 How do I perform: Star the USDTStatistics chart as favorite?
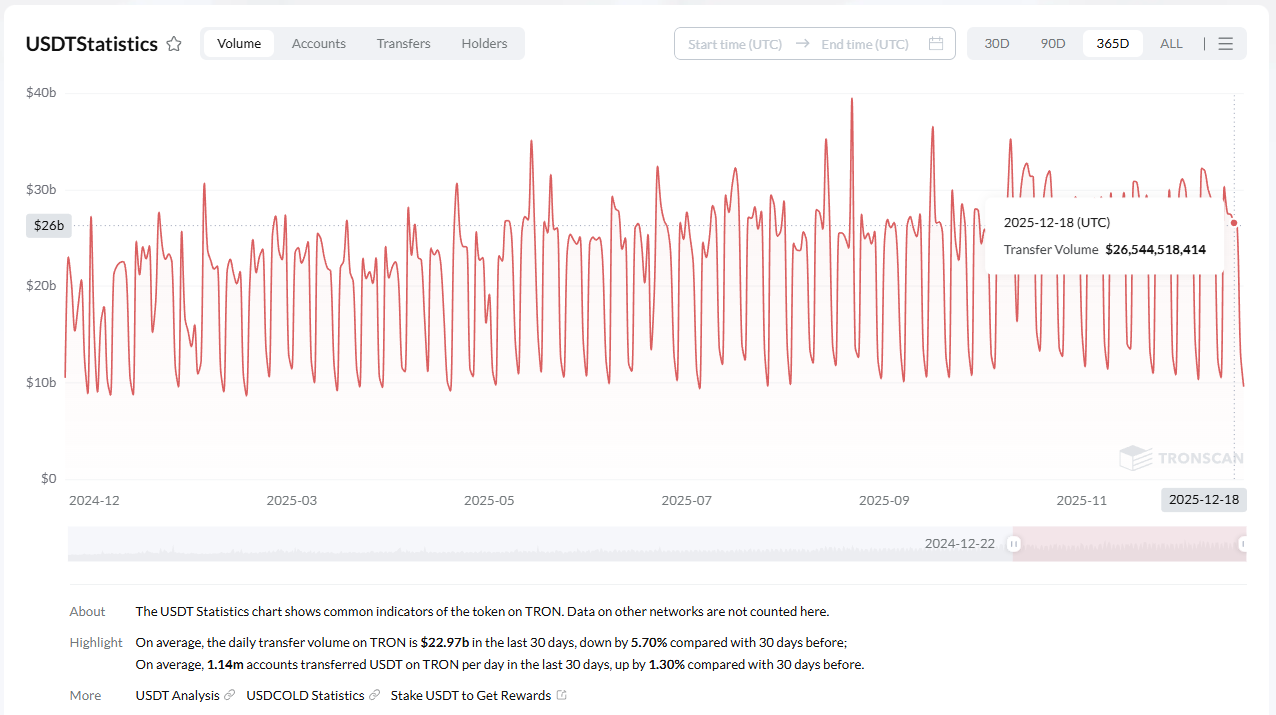[174, 44]
